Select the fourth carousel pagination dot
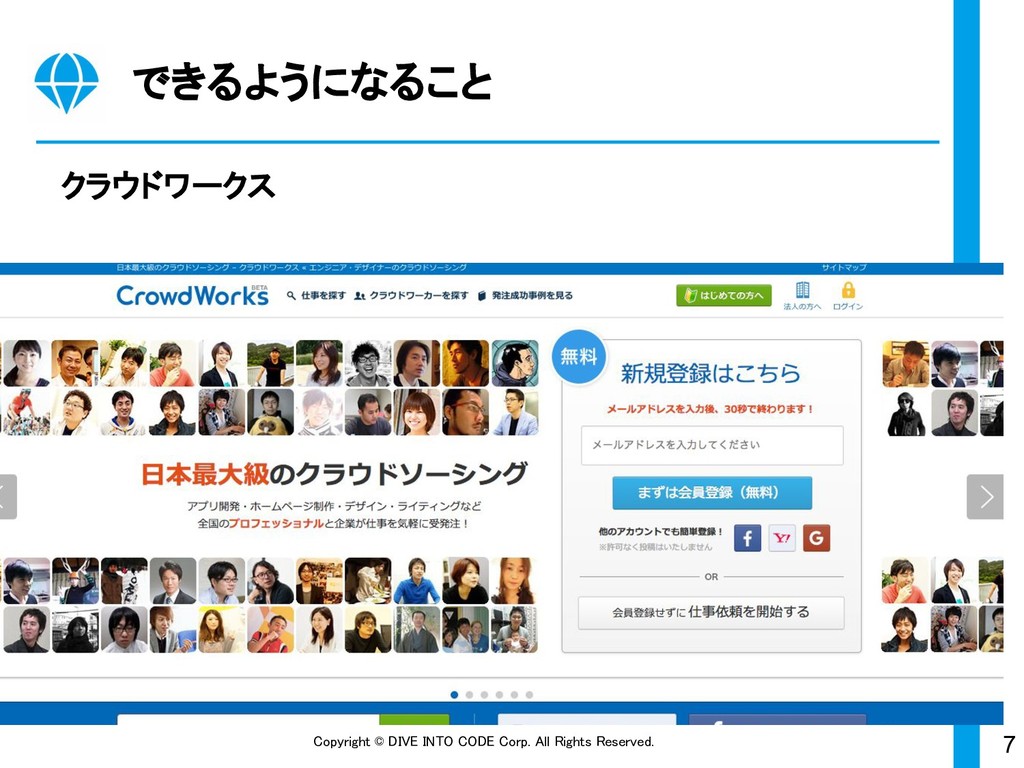 (x=500, y=695)
